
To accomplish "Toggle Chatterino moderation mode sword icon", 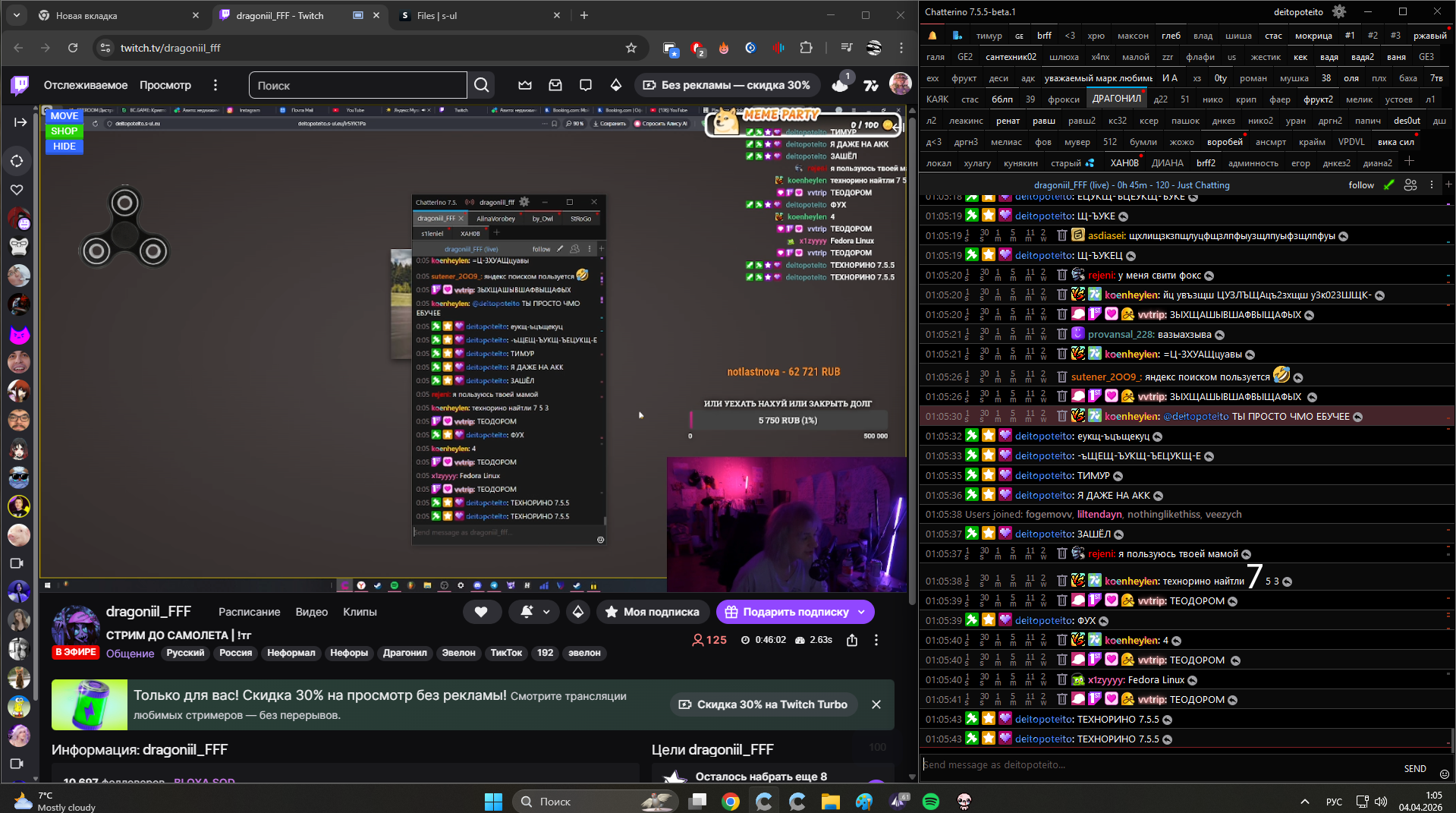I will [1388, 184].
